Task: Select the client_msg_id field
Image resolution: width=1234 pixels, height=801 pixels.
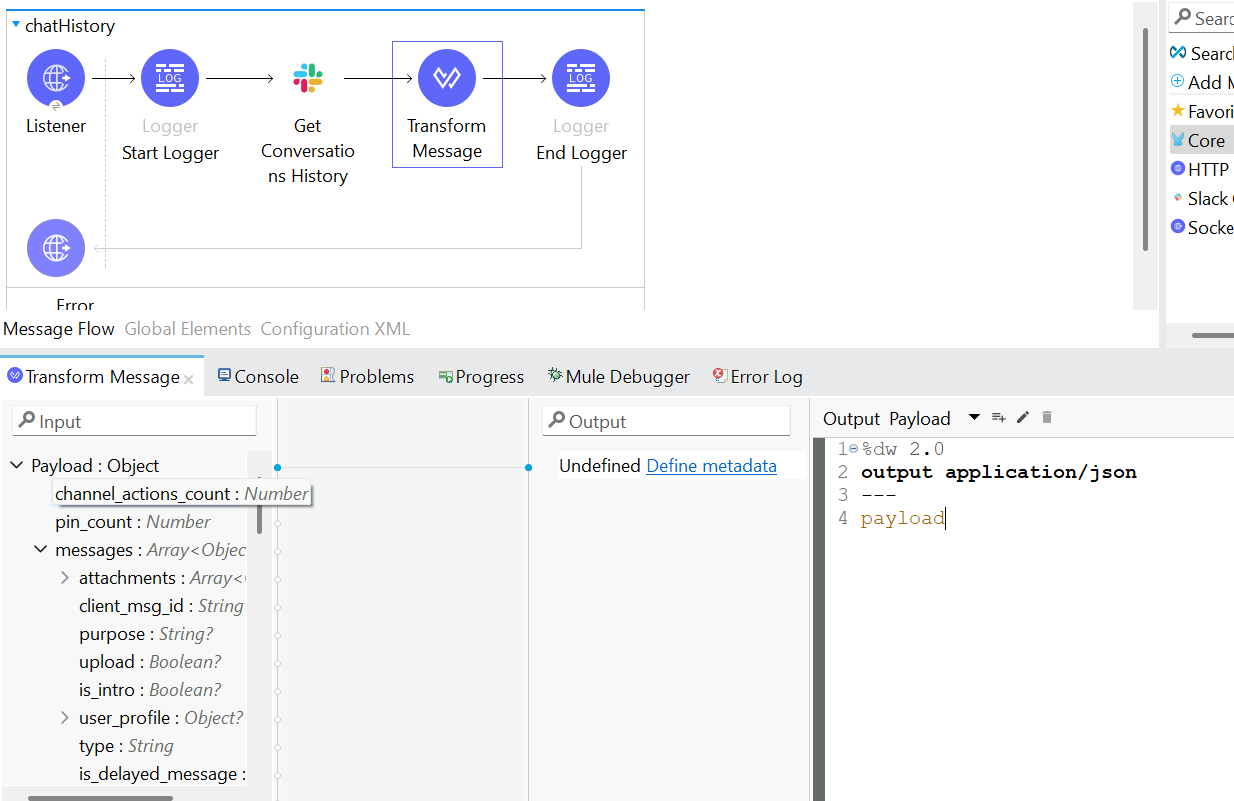Action: tap(161, 606)
